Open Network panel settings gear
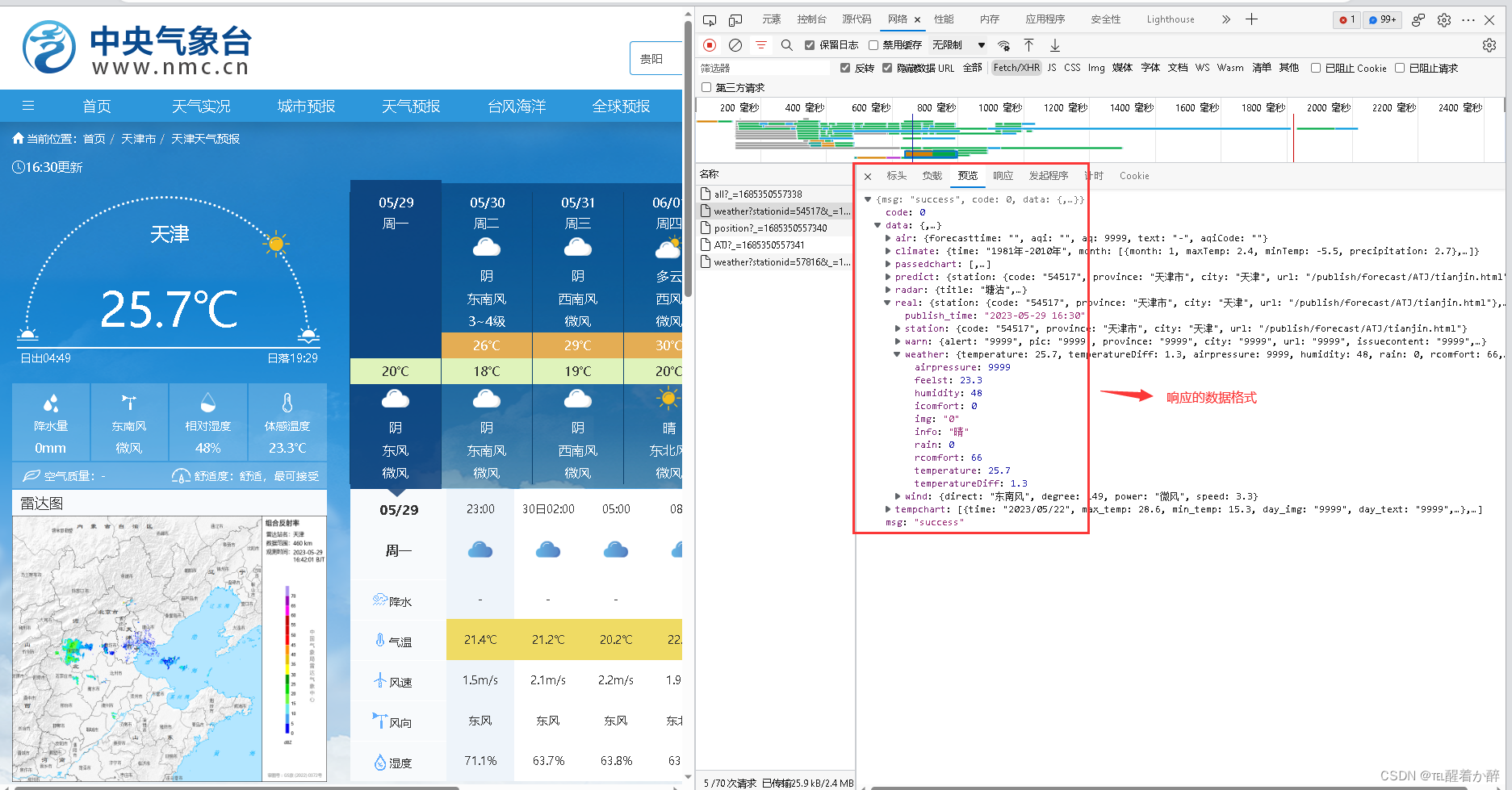The height and width of the screenshot is (790, 1512). 1489,45
